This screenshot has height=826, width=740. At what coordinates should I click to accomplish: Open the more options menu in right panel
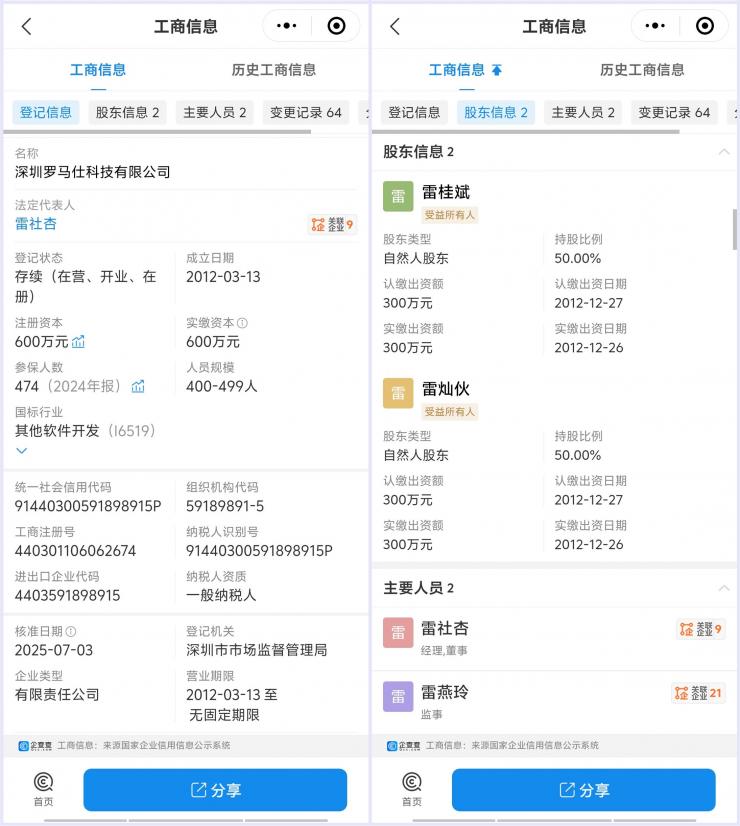pyautogui.click(x=655, y=25)
